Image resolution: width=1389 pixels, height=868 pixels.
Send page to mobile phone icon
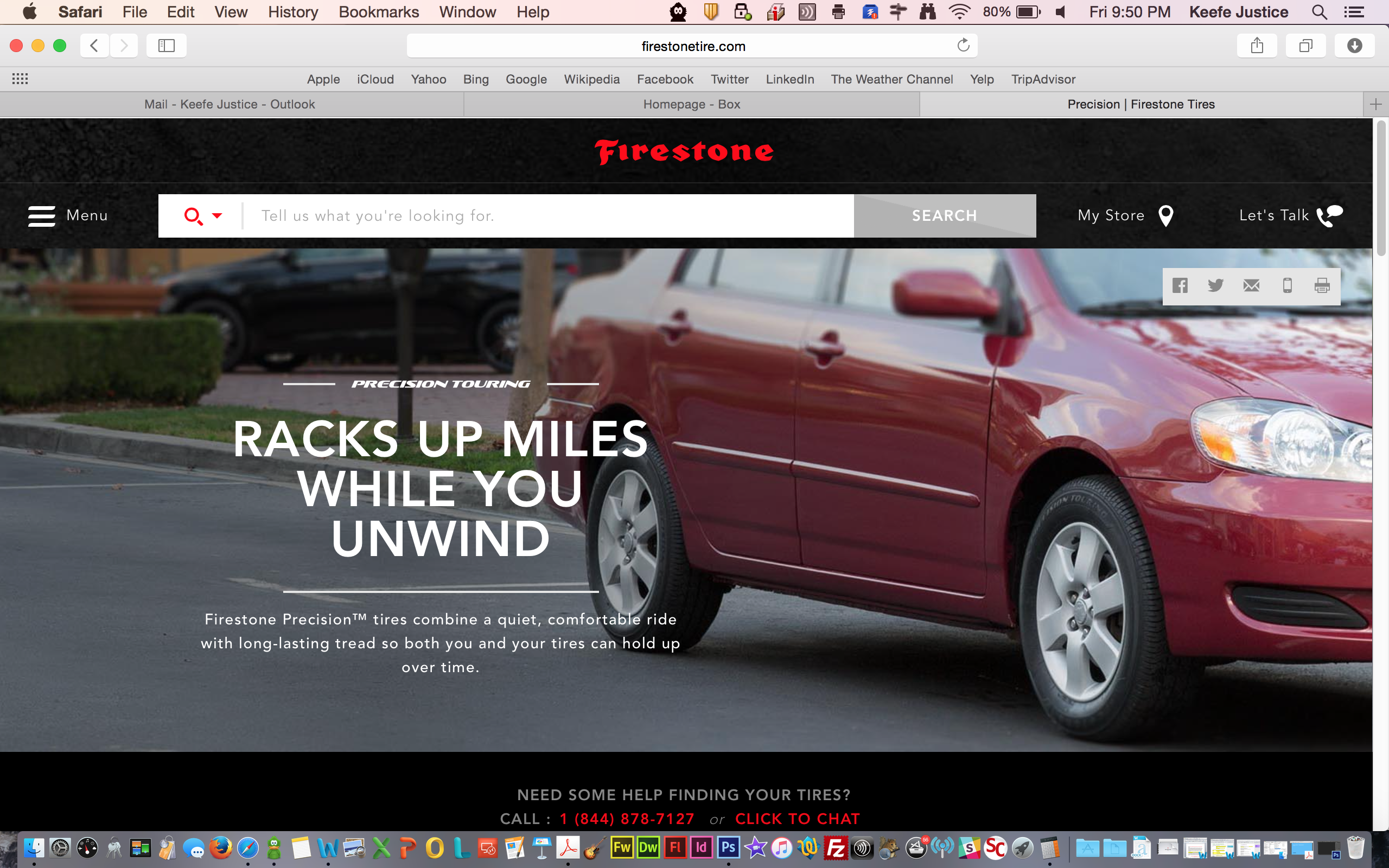[1288, 285]
